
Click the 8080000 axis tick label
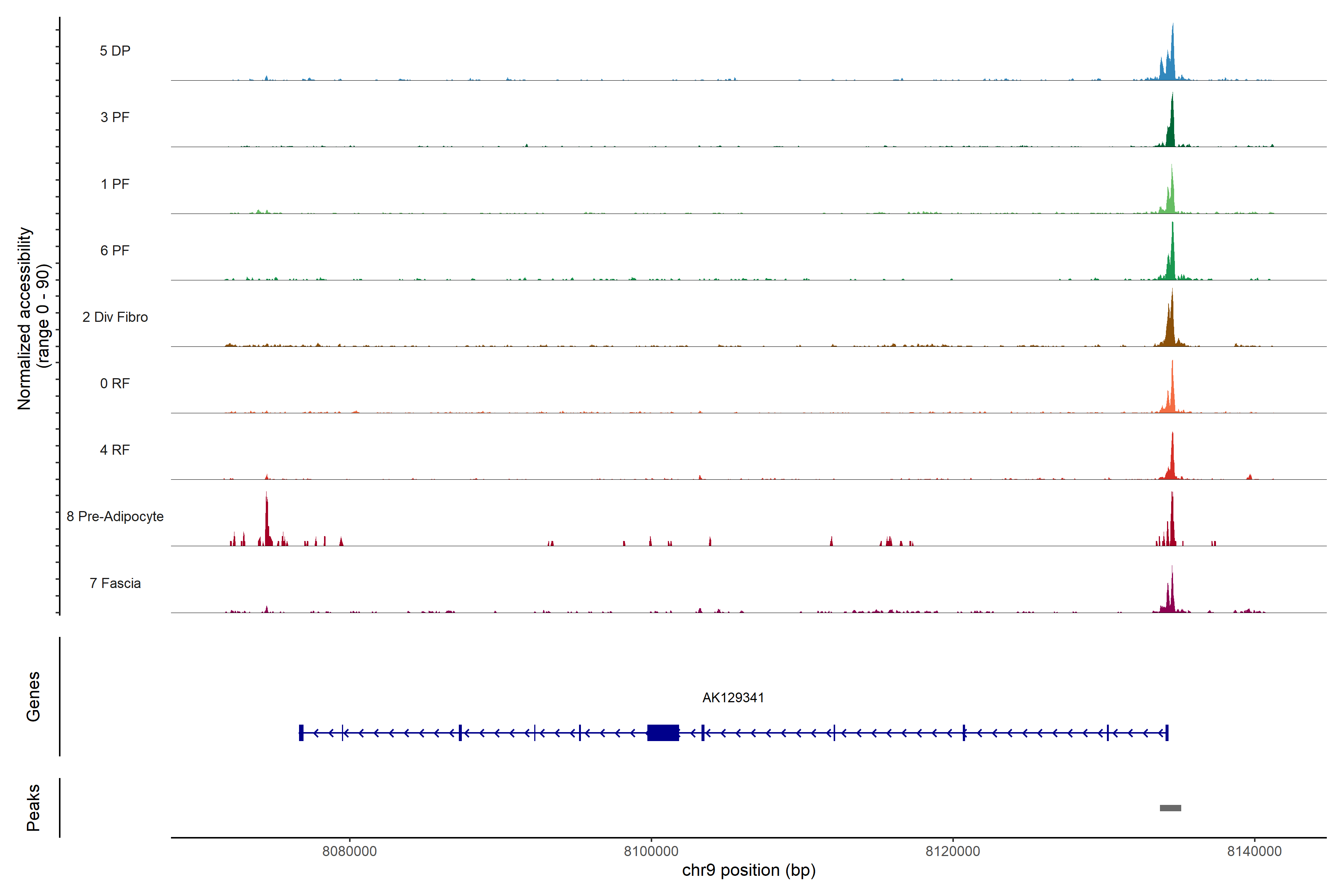click(x=349, y=852)
